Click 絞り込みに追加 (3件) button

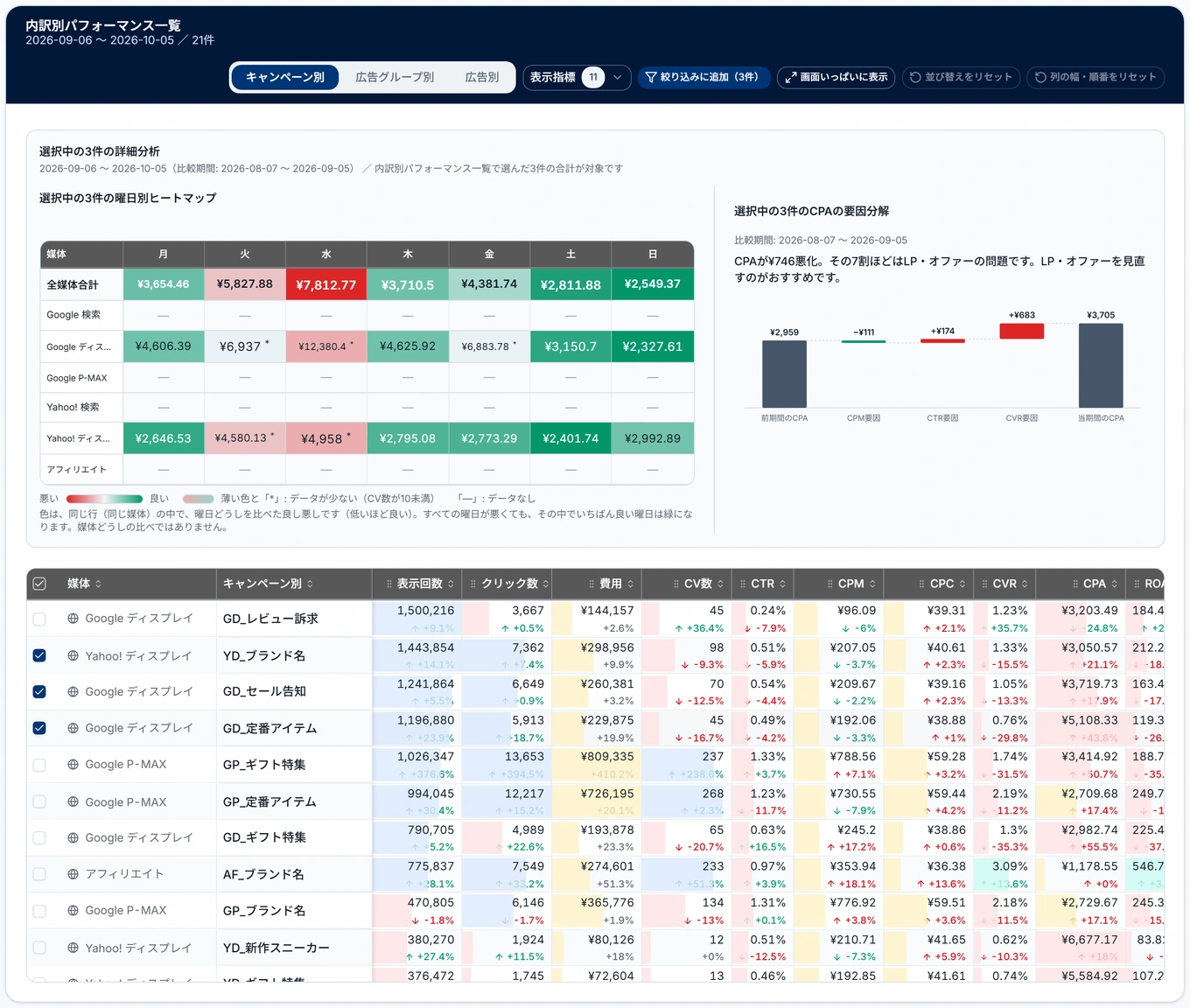(703, 77)
